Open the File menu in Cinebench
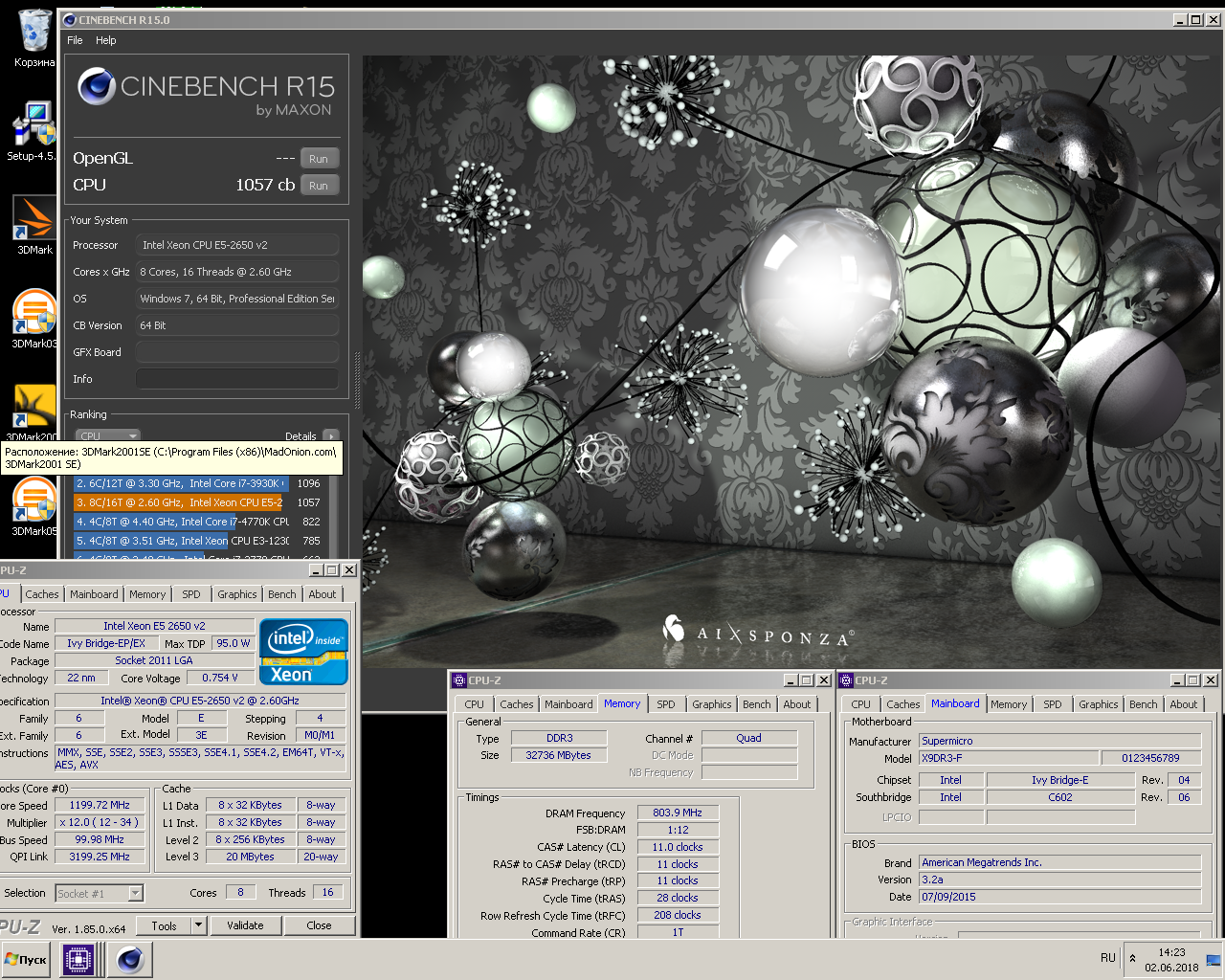The height and width of the screenshot is (980, 1225). 75,40
